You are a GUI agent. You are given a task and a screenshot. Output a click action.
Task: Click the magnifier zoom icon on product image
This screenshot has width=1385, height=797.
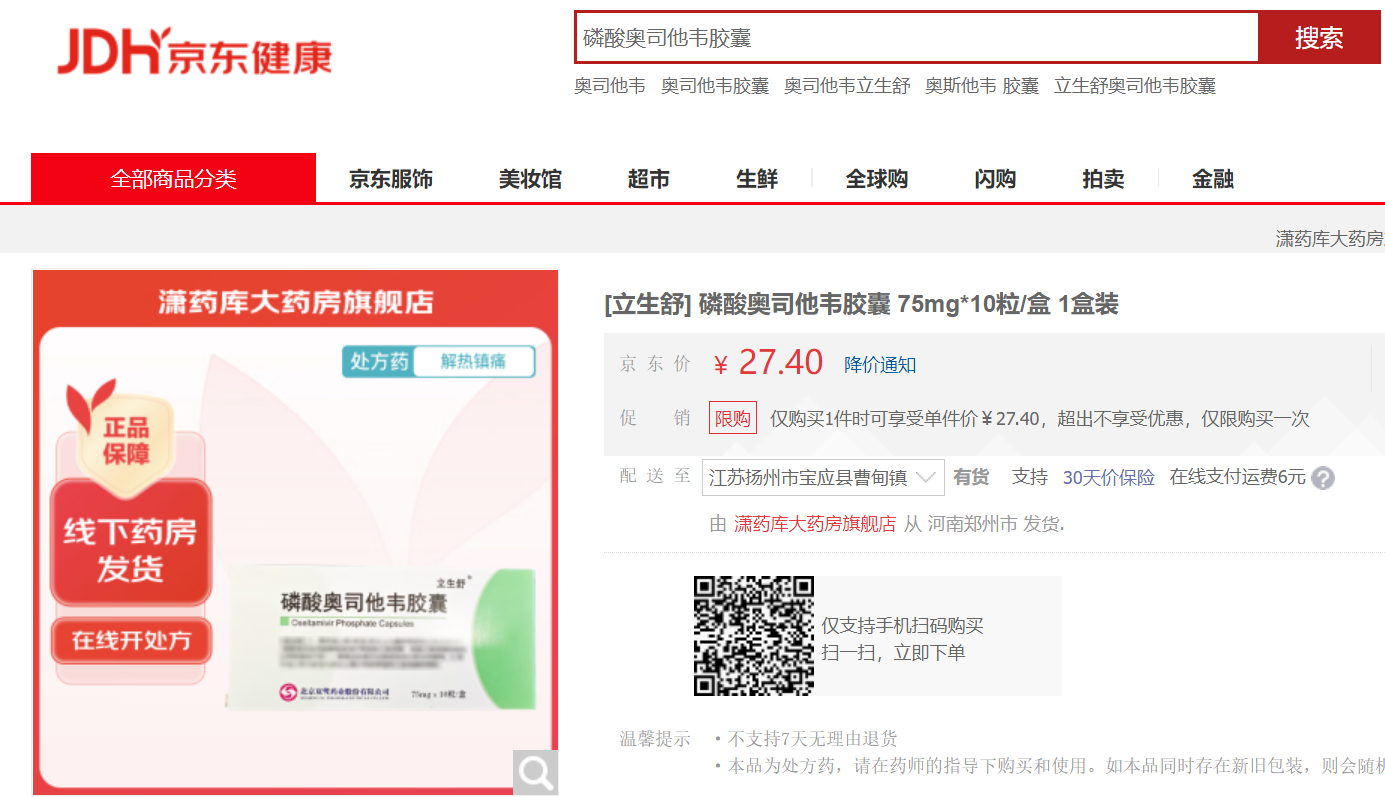pos(536,771)
